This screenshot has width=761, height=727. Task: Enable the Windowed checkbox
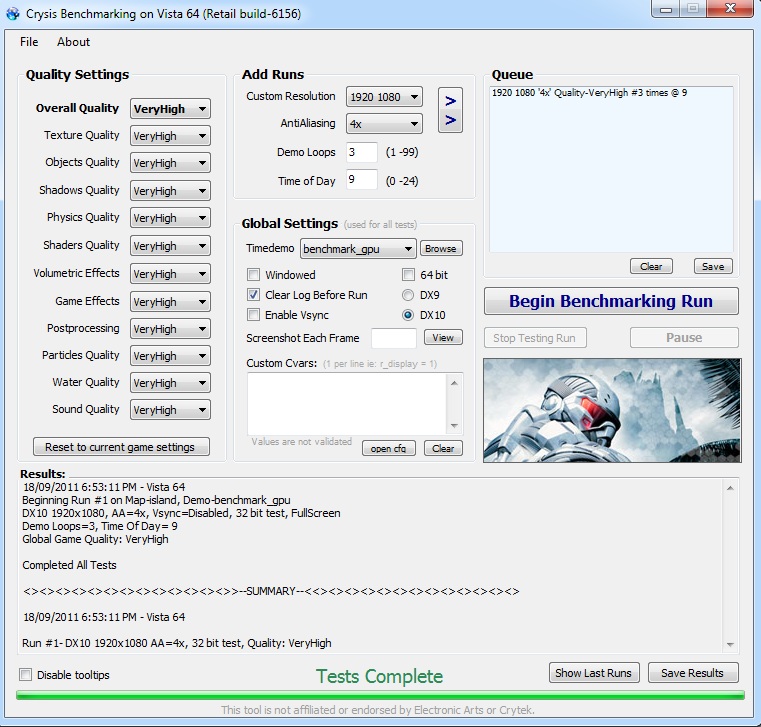point(253,275)
